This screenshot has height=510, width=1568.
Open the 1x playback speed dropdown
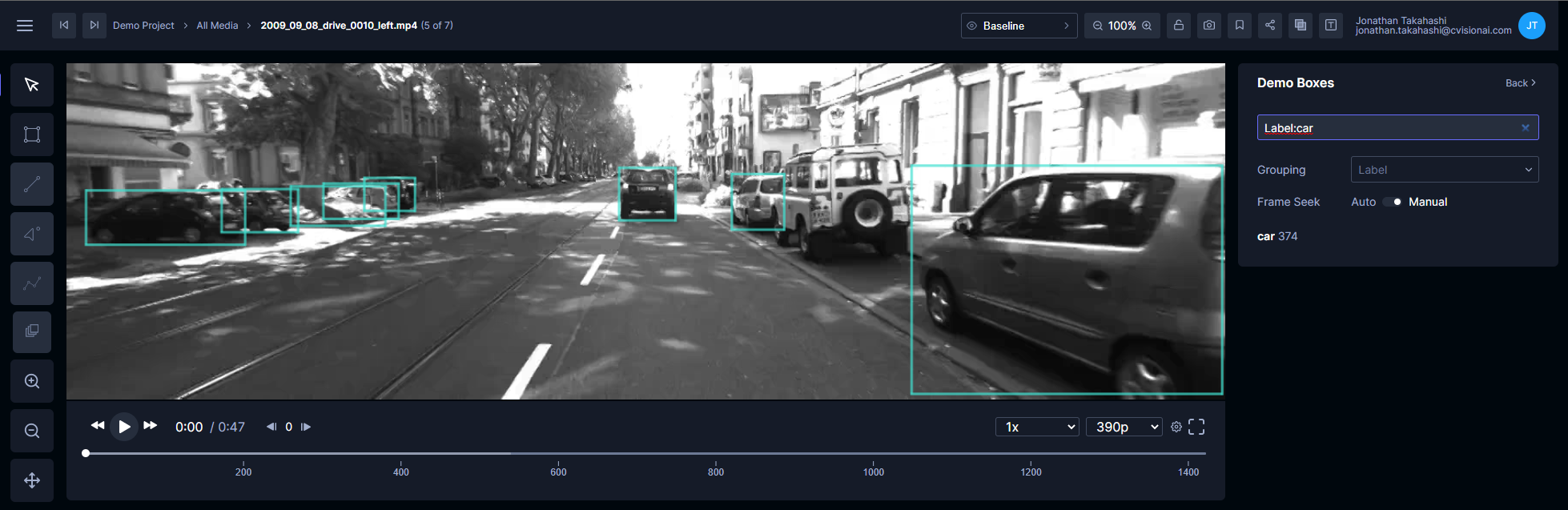tap(1038, 427)
